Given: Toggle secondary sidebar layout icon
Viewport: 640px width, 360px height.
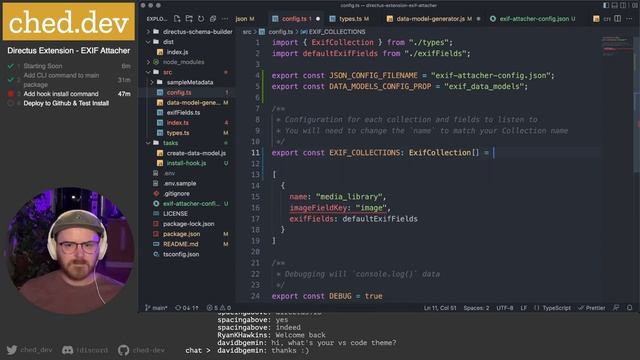Looking at the screenshot, I should pyautogui.click(x=622, y=5).
